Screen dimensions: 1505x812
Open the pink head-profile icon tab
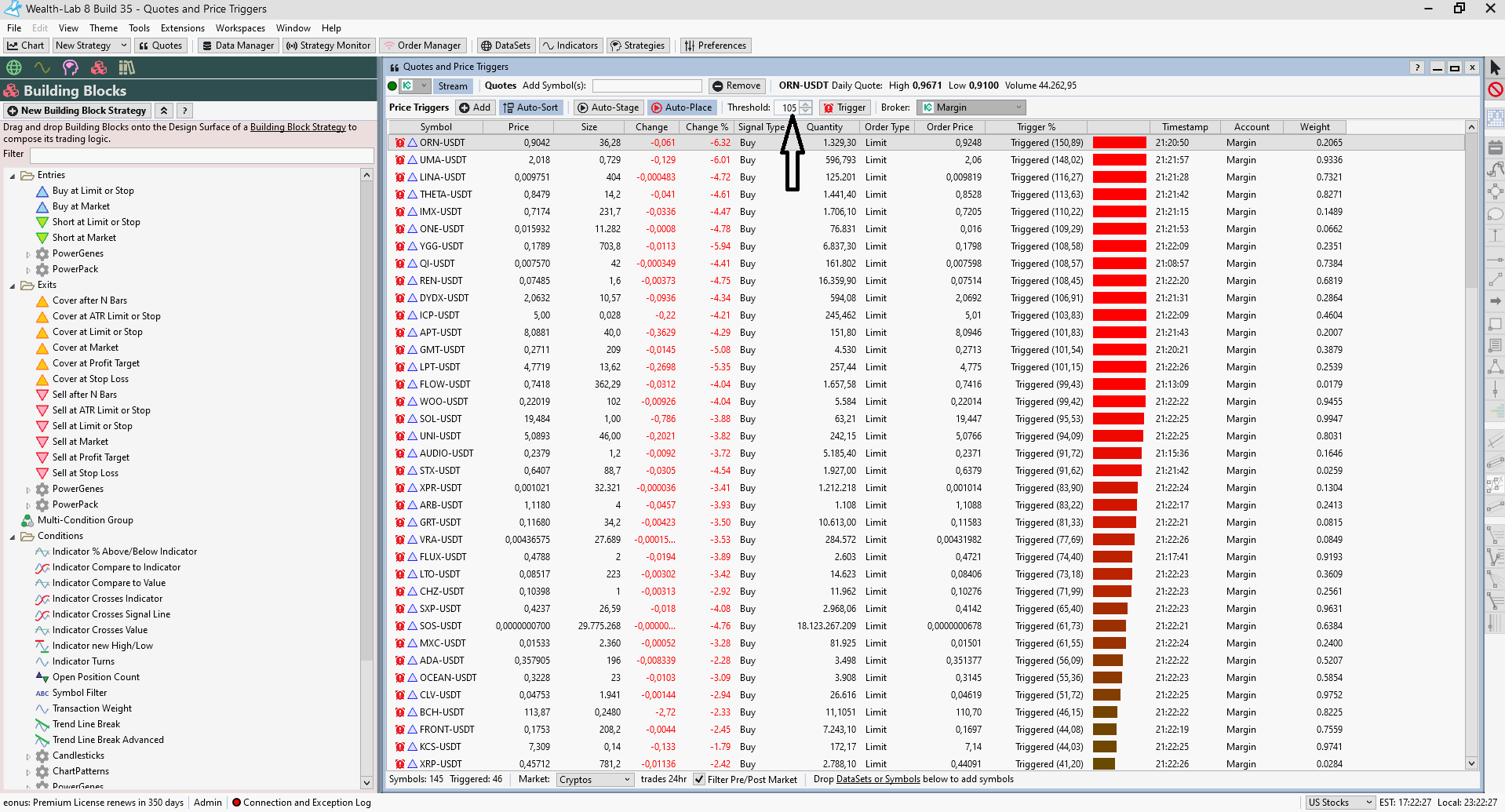[x=71, y=67]
